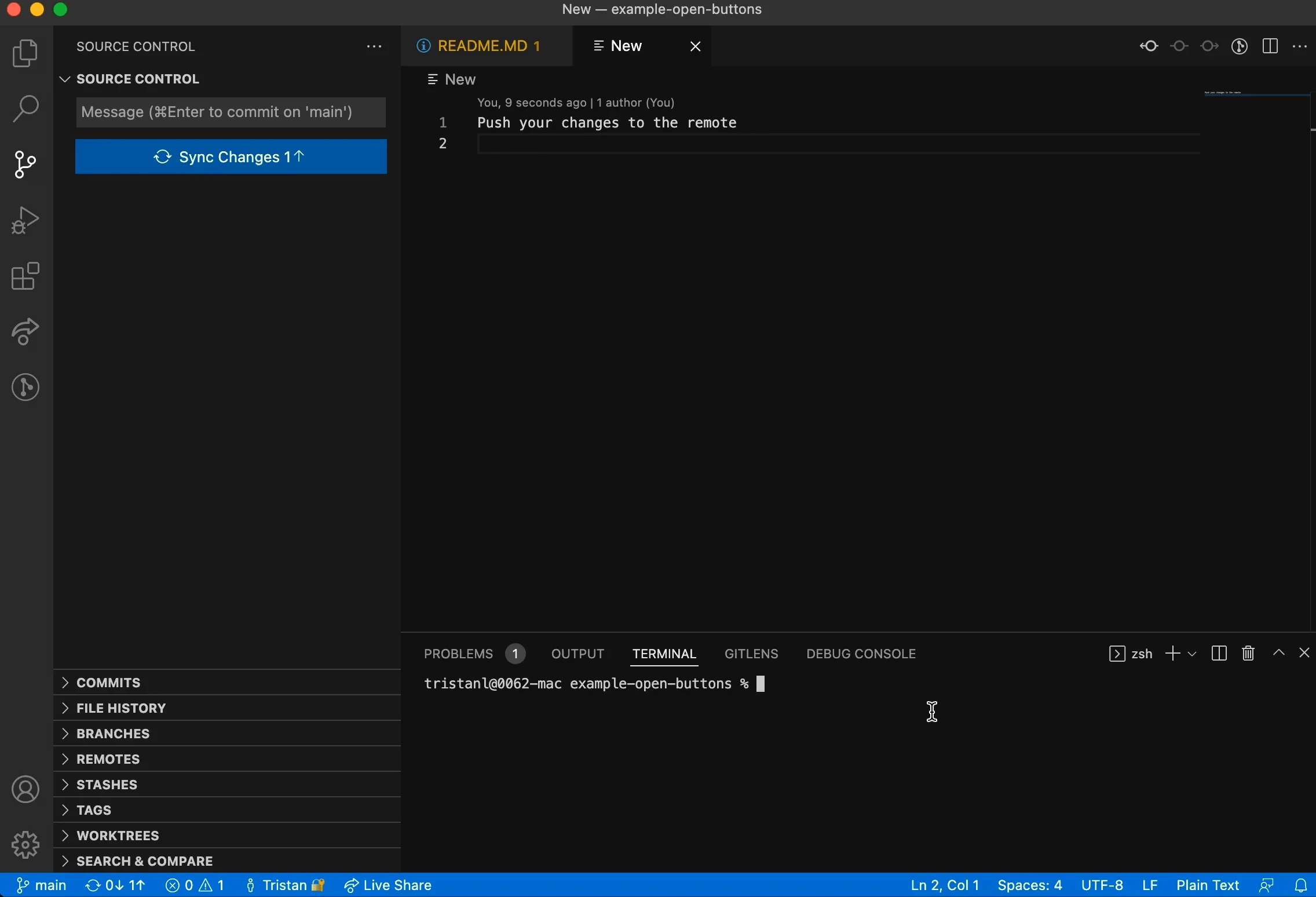Switch to the README.MD tab
Image resolution: width=1316 pixels, height=897 pixels.
482,46
